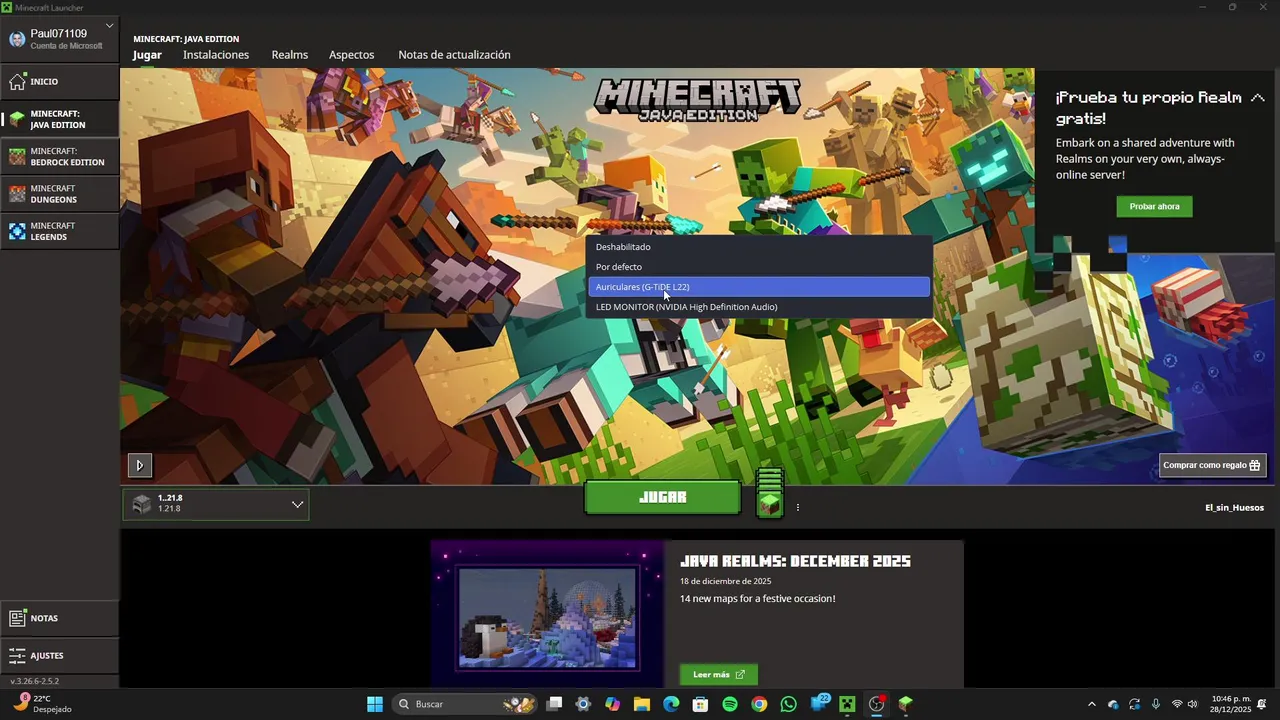Switch to the Instalaciones tab
The width and height of the screenshot is (1280, 720).
tap(216, 55)
